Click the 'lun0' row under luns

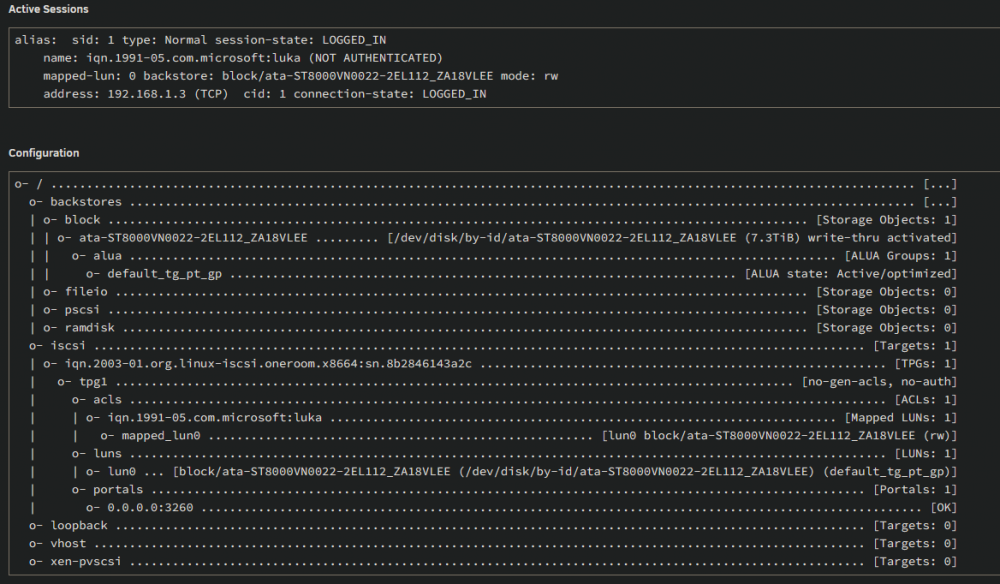[522, 471]
